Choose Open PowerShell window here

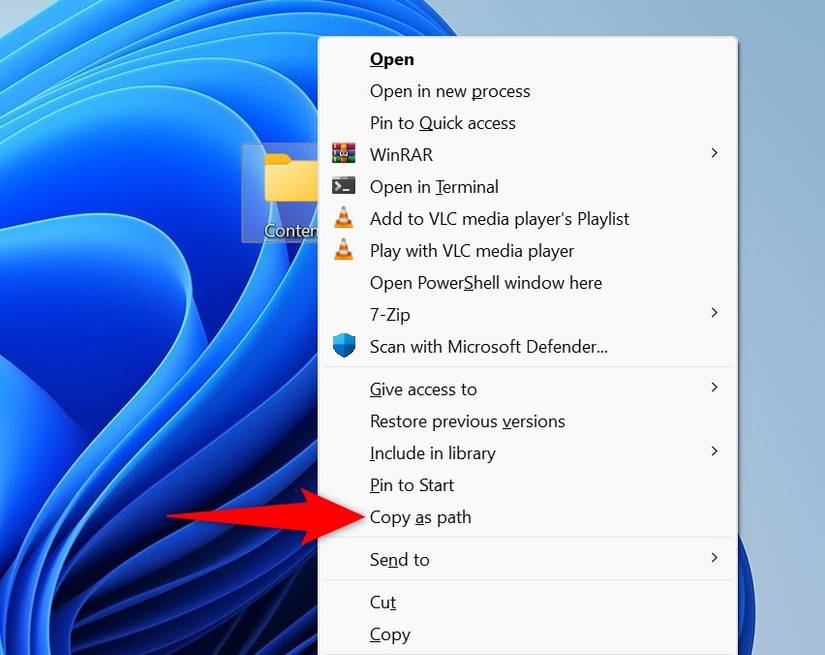tap(485, 283)
